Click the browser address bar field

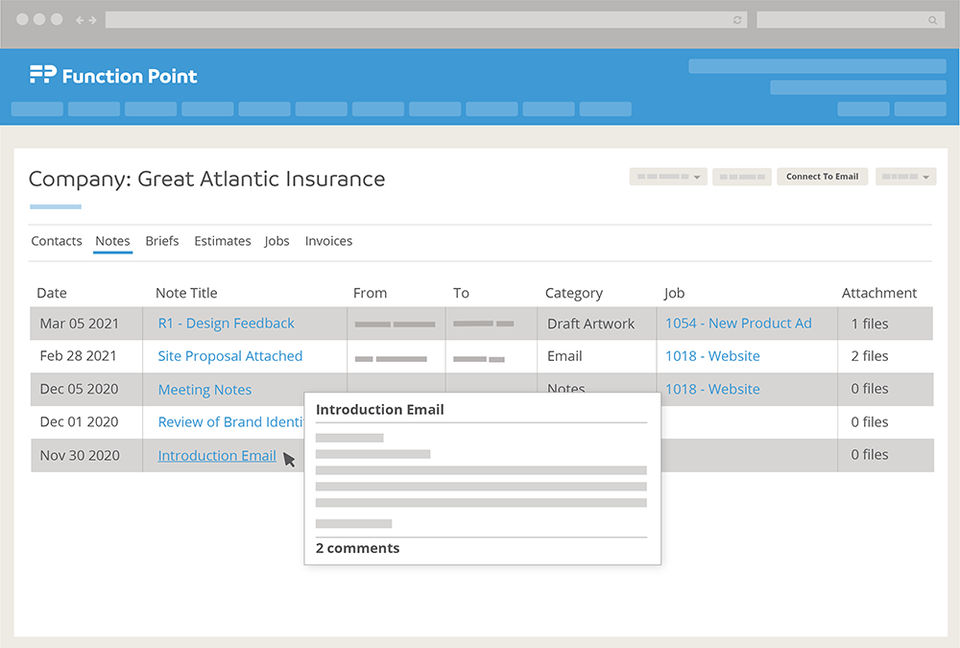[420, 20]
